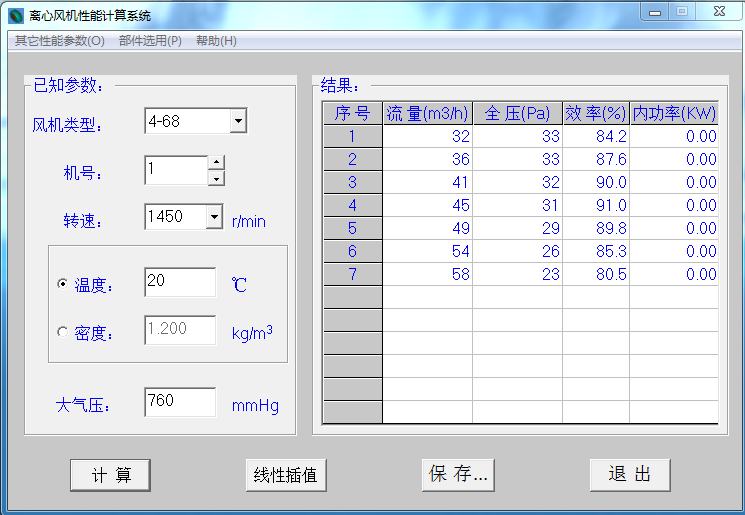This screenshot has width=745, height=515.
Task: Select row header number 2
Action: tap(353, 159)
